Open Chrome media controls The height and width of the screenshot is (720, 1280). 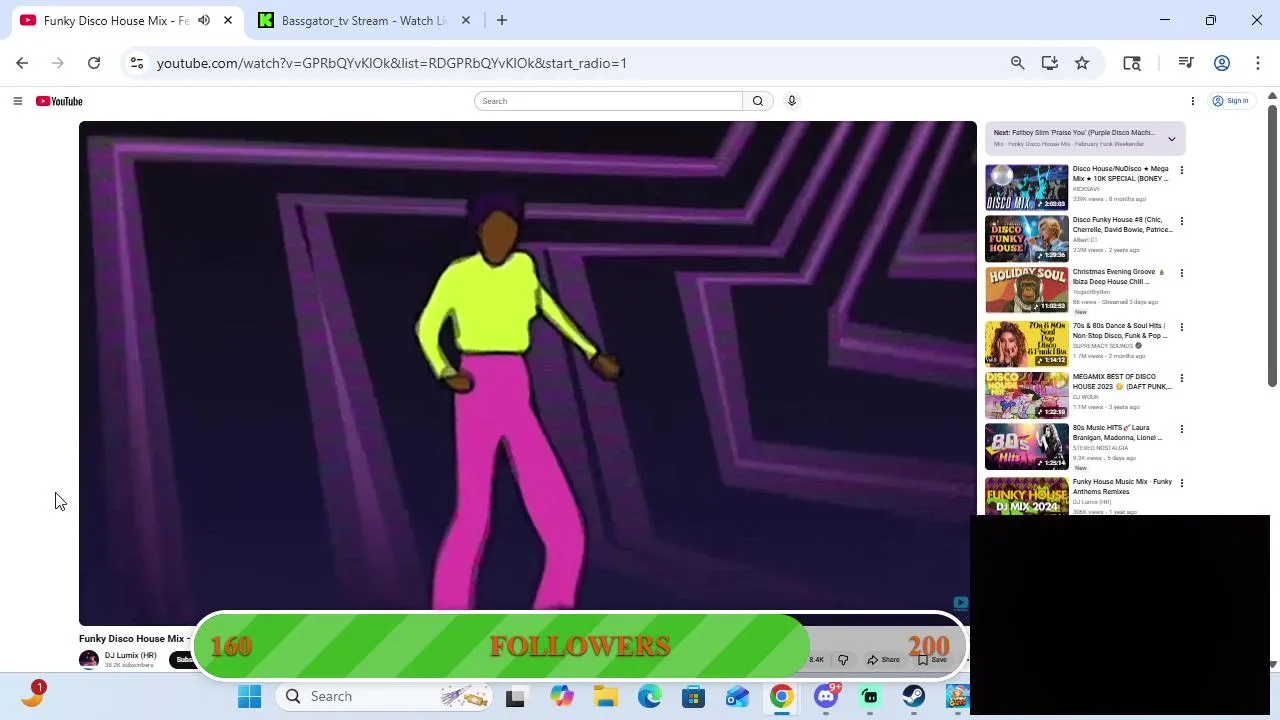coord(1186,63)
